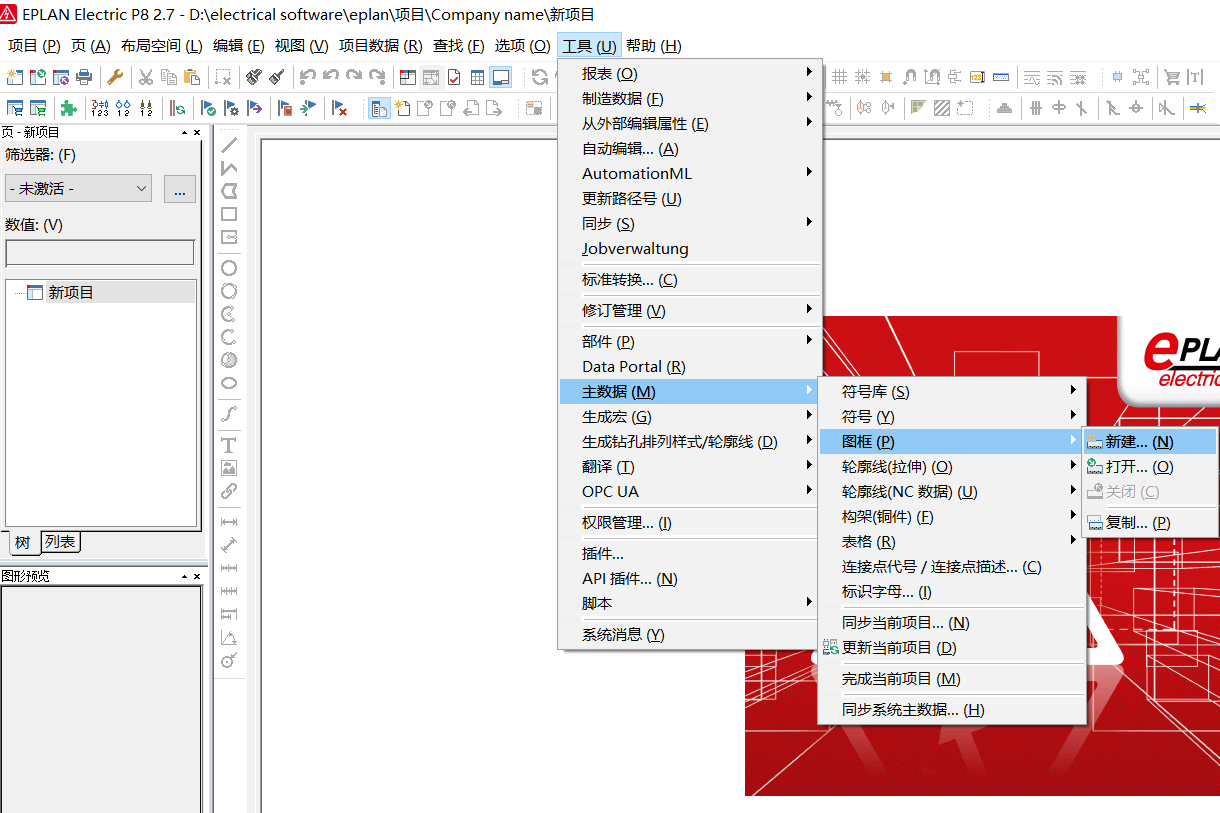Click the hyperlink tool icon
The width and height of the screenshot is (1220, 813).
(229, 491)
